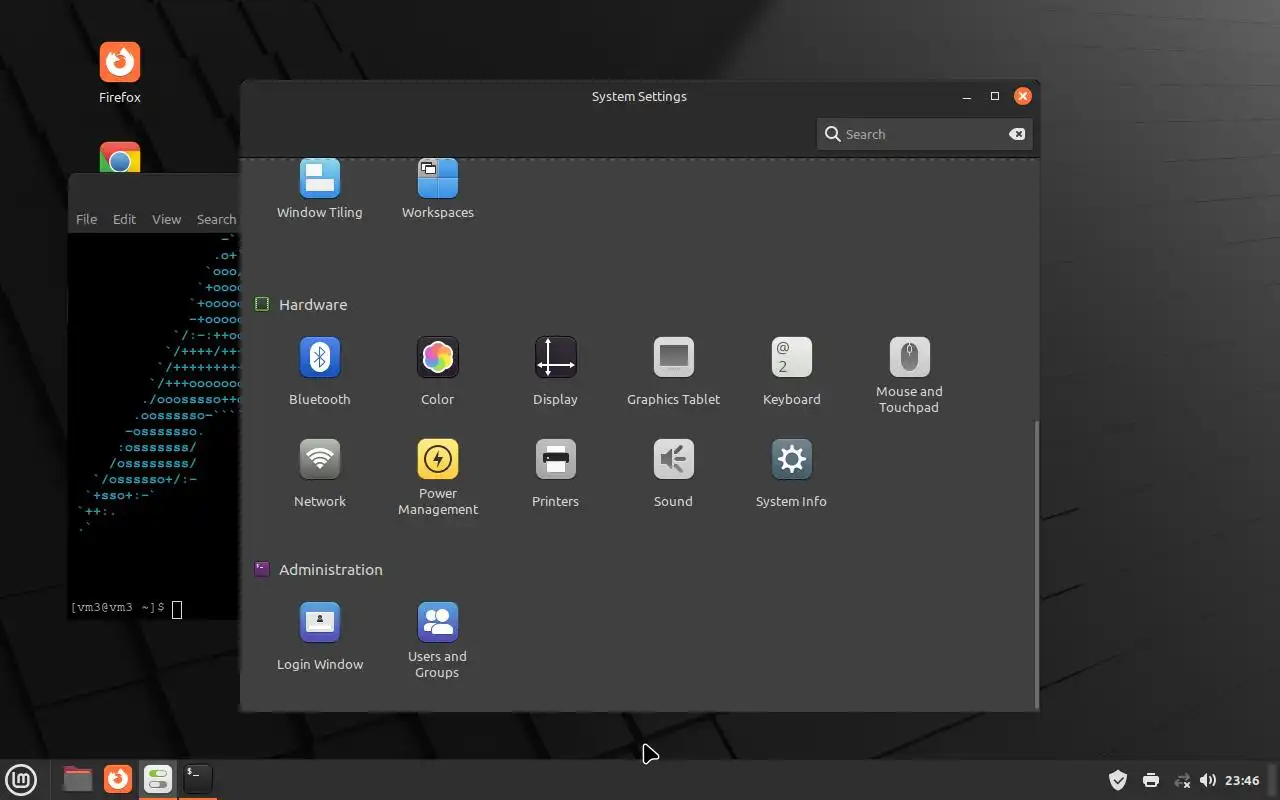Click the Firefox desktop shortcut
This screenshot has height=800, width=1280.
point(120,73)
